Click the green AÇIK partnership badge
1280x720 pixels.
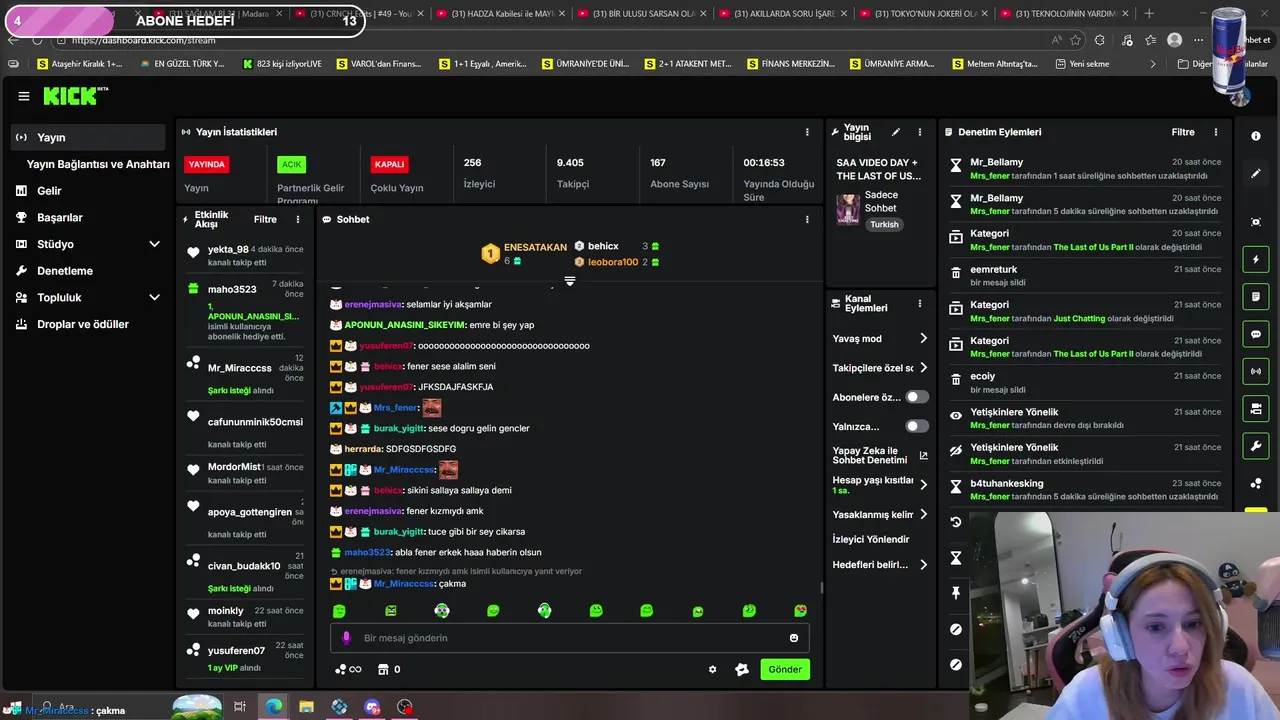coord(291,164)
